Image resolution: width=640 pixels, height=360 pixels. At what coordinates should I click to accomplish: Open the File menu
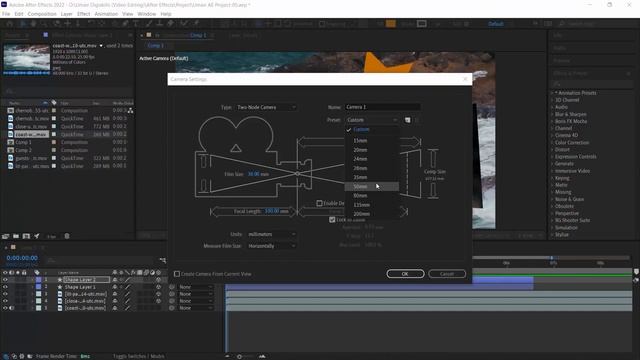click(x=6, y=14)
